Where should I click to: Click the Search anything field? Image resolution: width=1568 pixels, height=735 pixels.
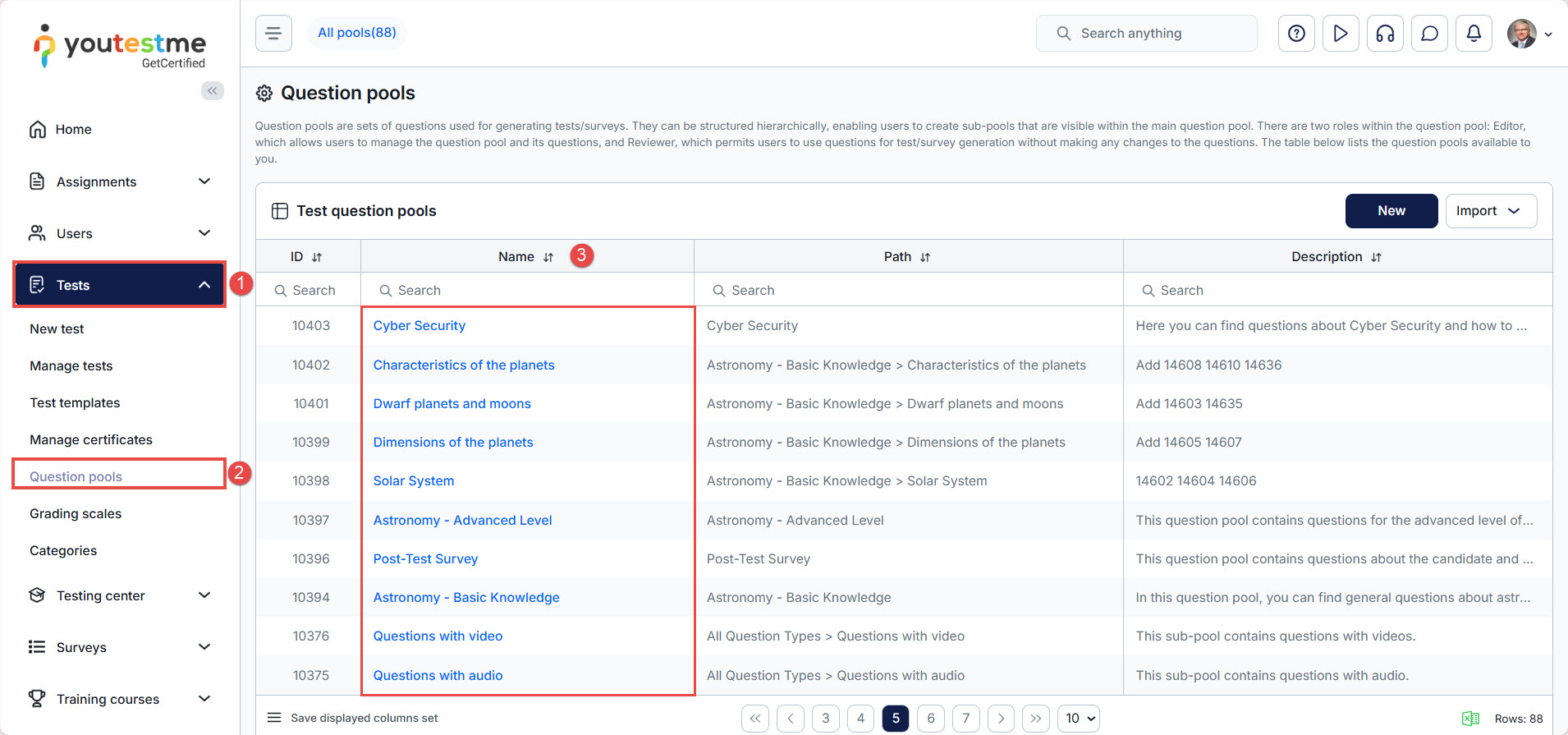[1146, 34]
